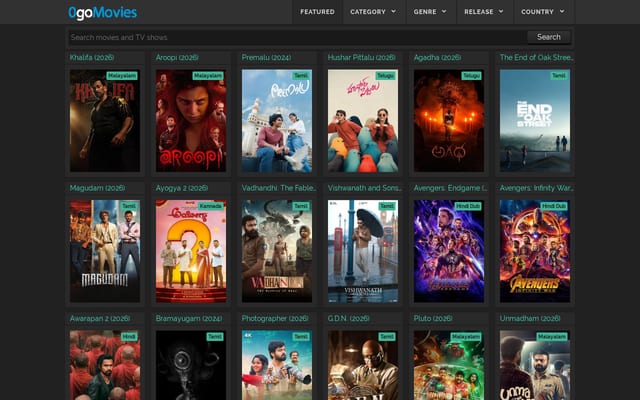This screenshot has height=400, width=640.
Task: Select the Vadhandhi movie poster
Action: coord(277,251)
